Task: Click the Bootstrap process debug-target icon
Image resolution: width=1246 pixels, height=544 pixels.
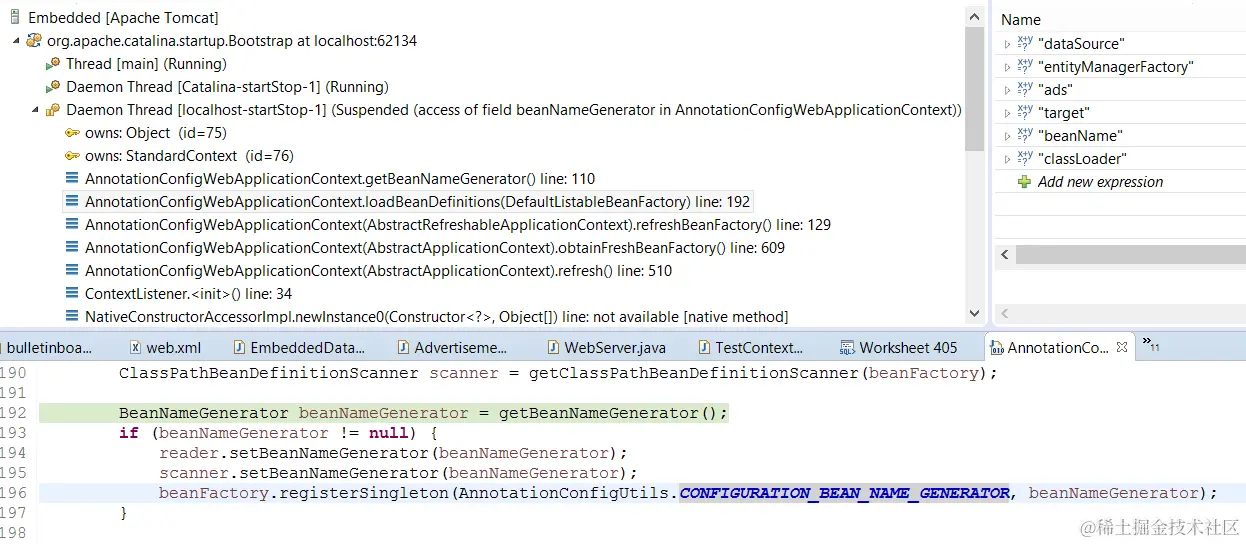Action: coord(34,41)
